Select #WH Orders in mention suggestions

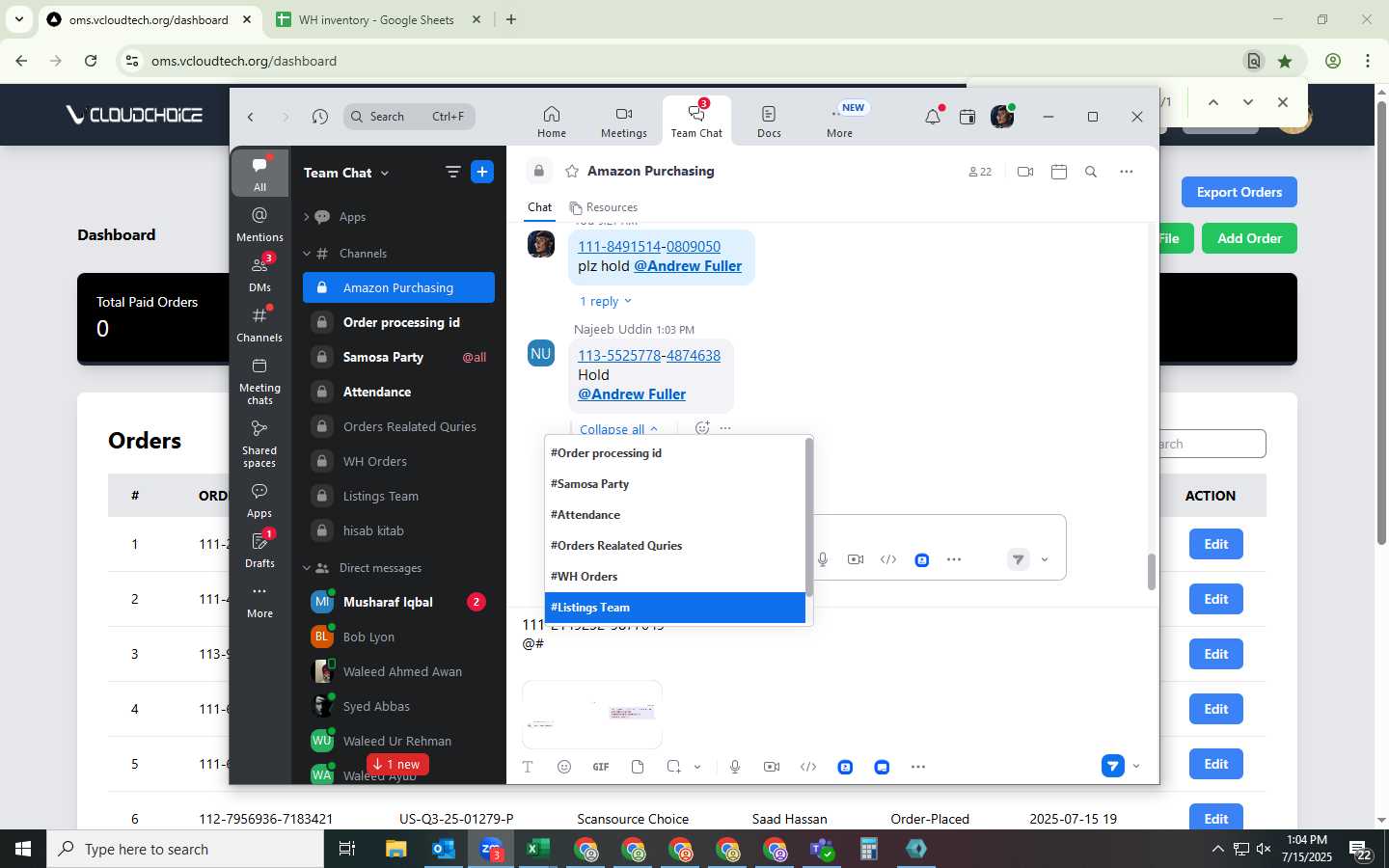point(674,577)
